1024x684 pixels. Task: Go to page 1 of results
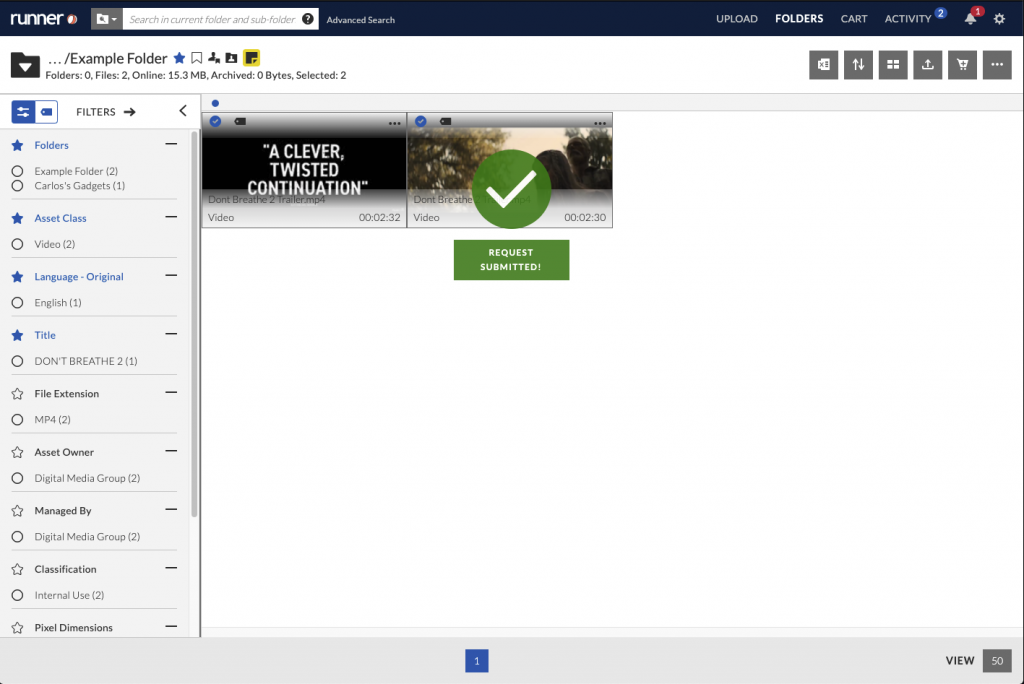point(477,660)
